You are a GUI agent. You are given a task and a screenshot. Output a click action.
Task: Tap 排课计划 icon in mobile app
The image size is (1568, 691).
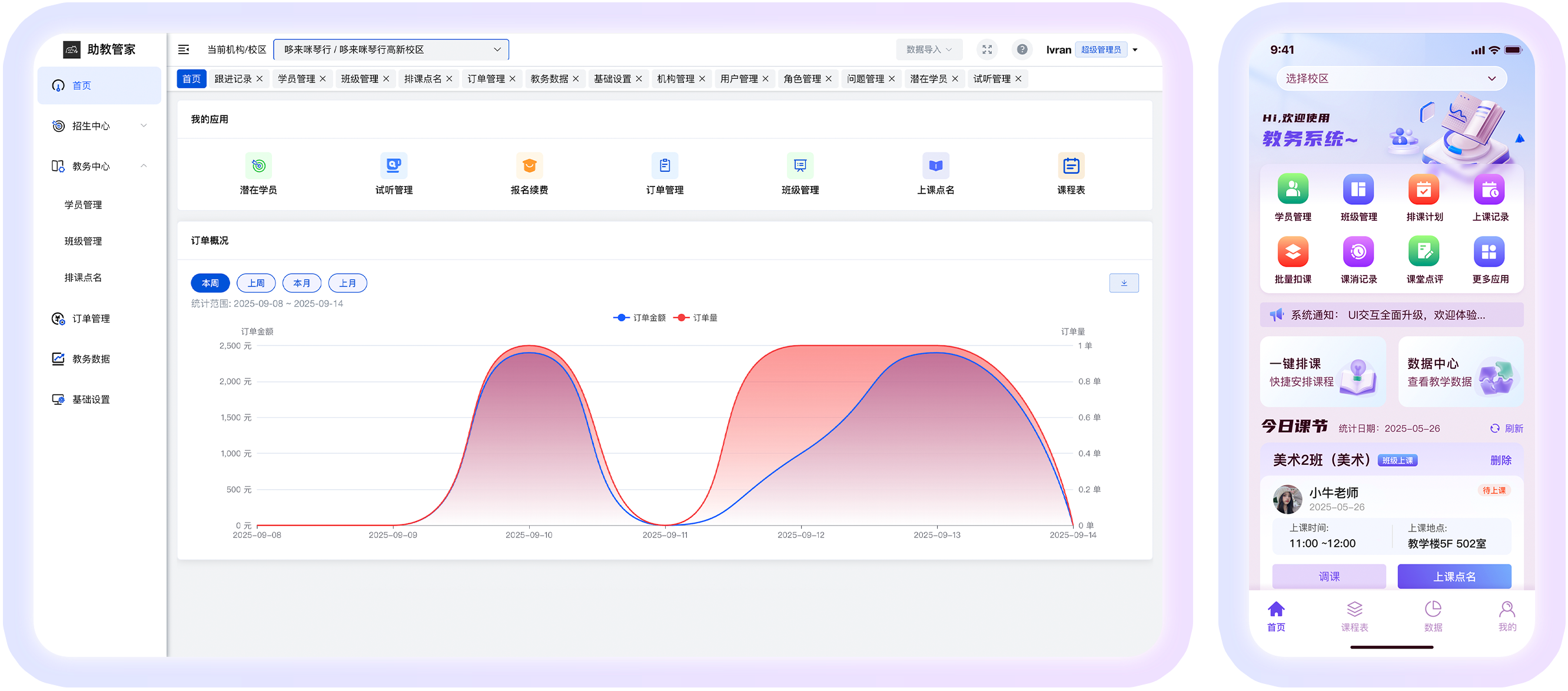point(1424,190)
